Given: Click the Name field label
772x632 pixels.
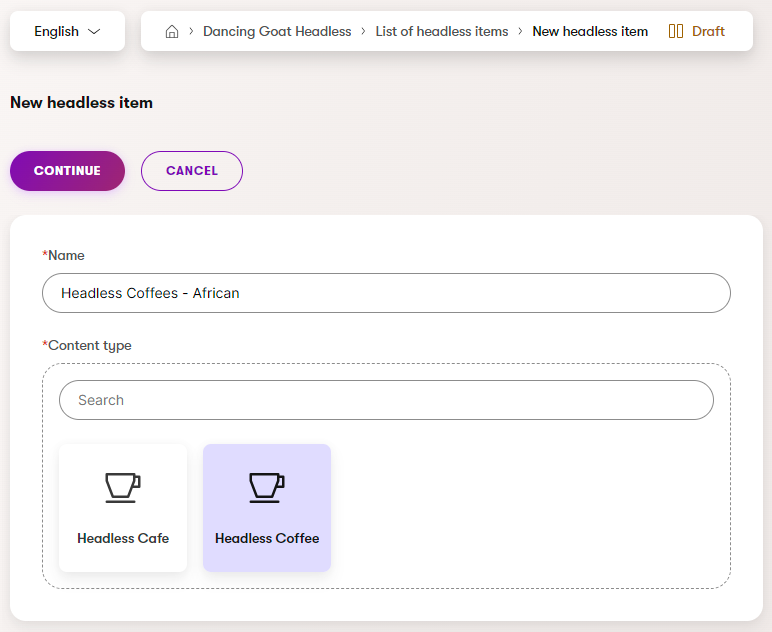Looking at the screenshot, I should click(x=66, y=256).
